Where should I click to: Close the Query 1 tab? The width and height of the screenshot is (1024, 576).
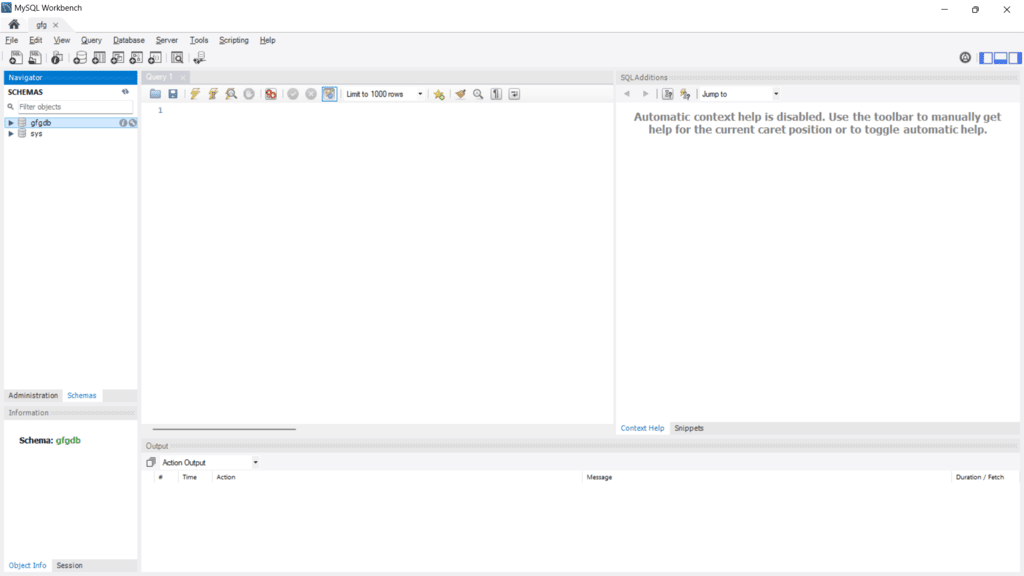coord(183,77)
